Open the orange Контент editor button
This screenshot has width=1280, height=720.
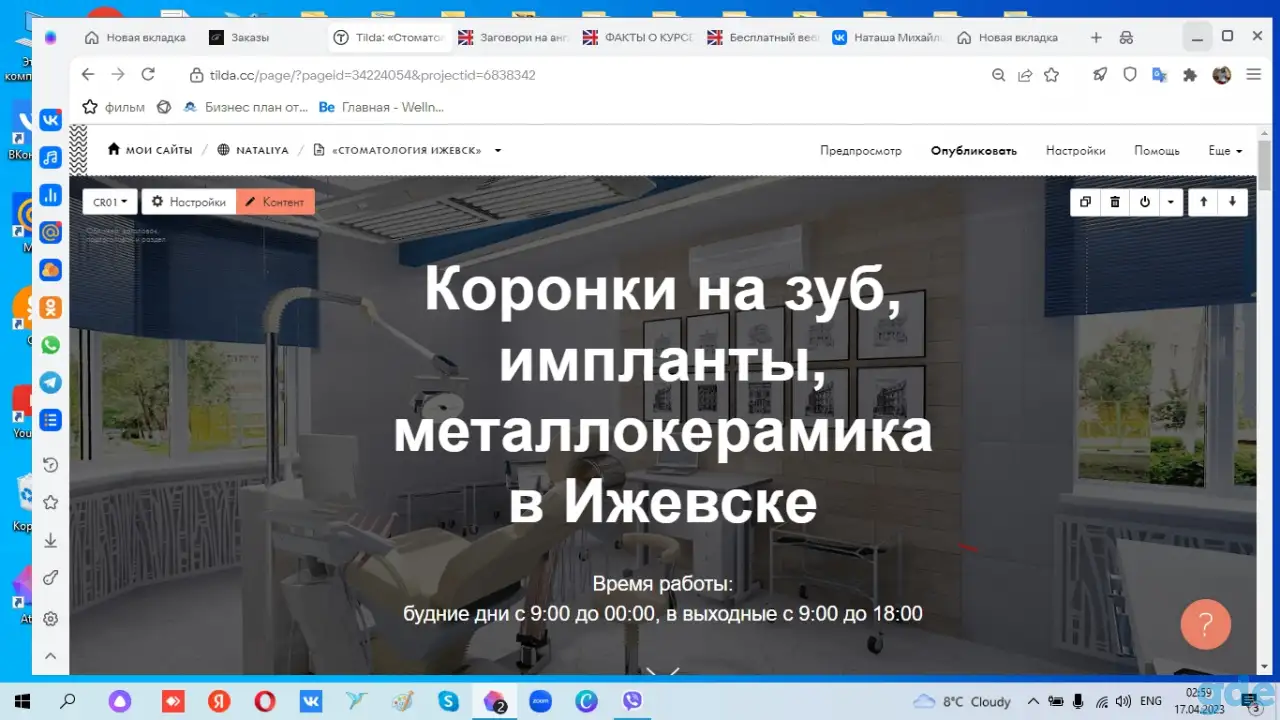(x=275, y=202)
